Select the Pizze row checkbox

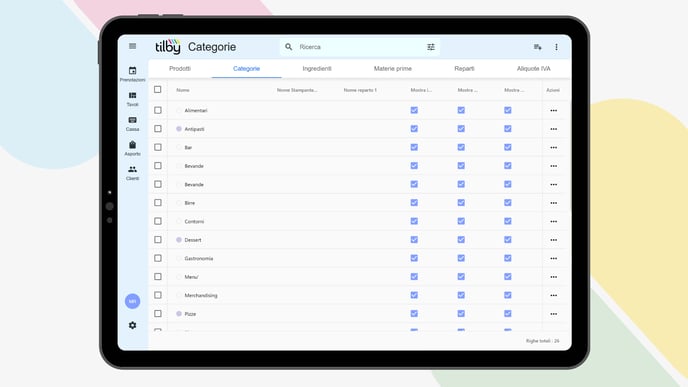158,313
